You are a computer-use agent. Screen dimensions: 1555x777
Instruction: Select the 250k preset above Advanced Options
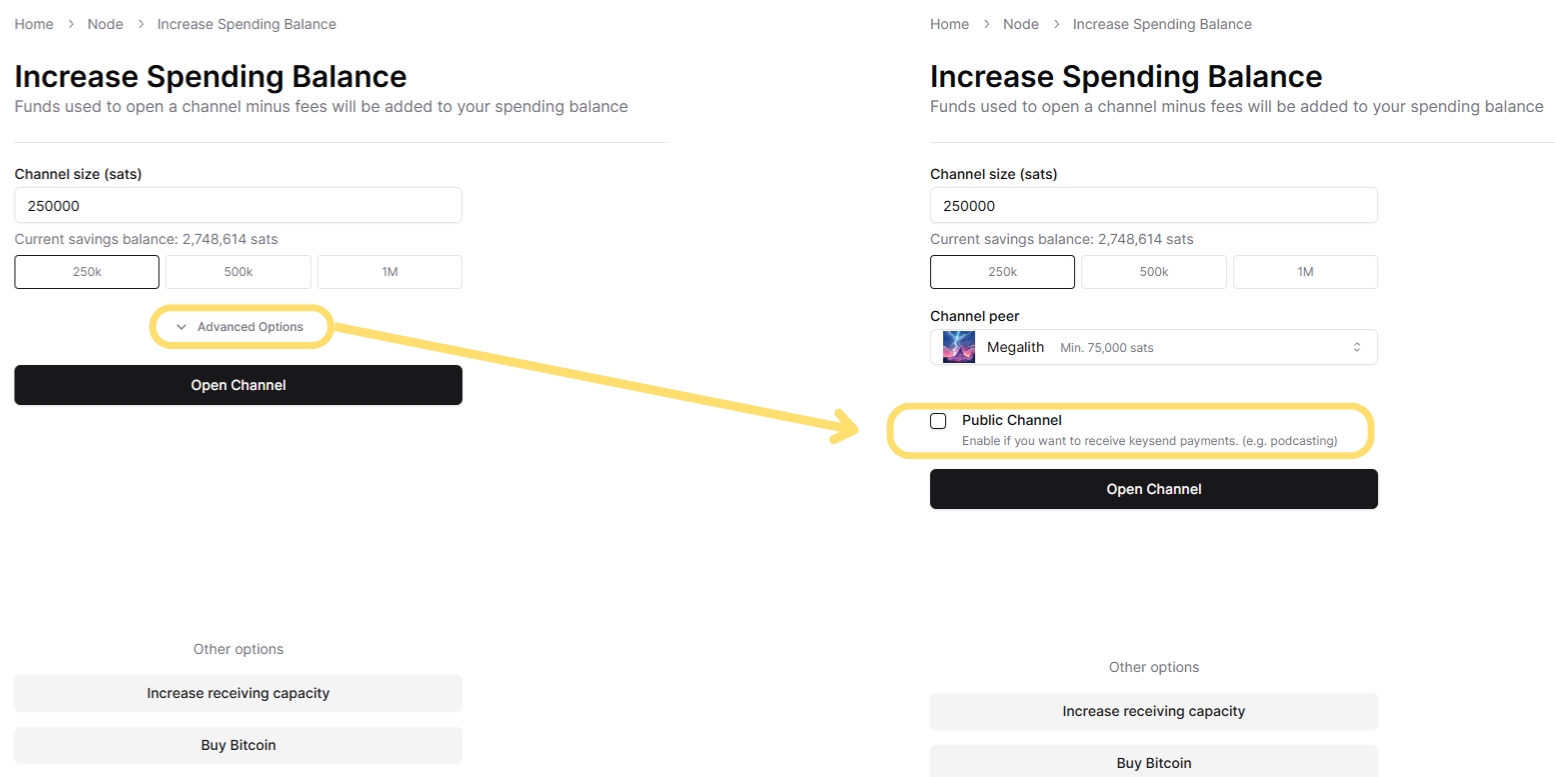tap(87, 272)
